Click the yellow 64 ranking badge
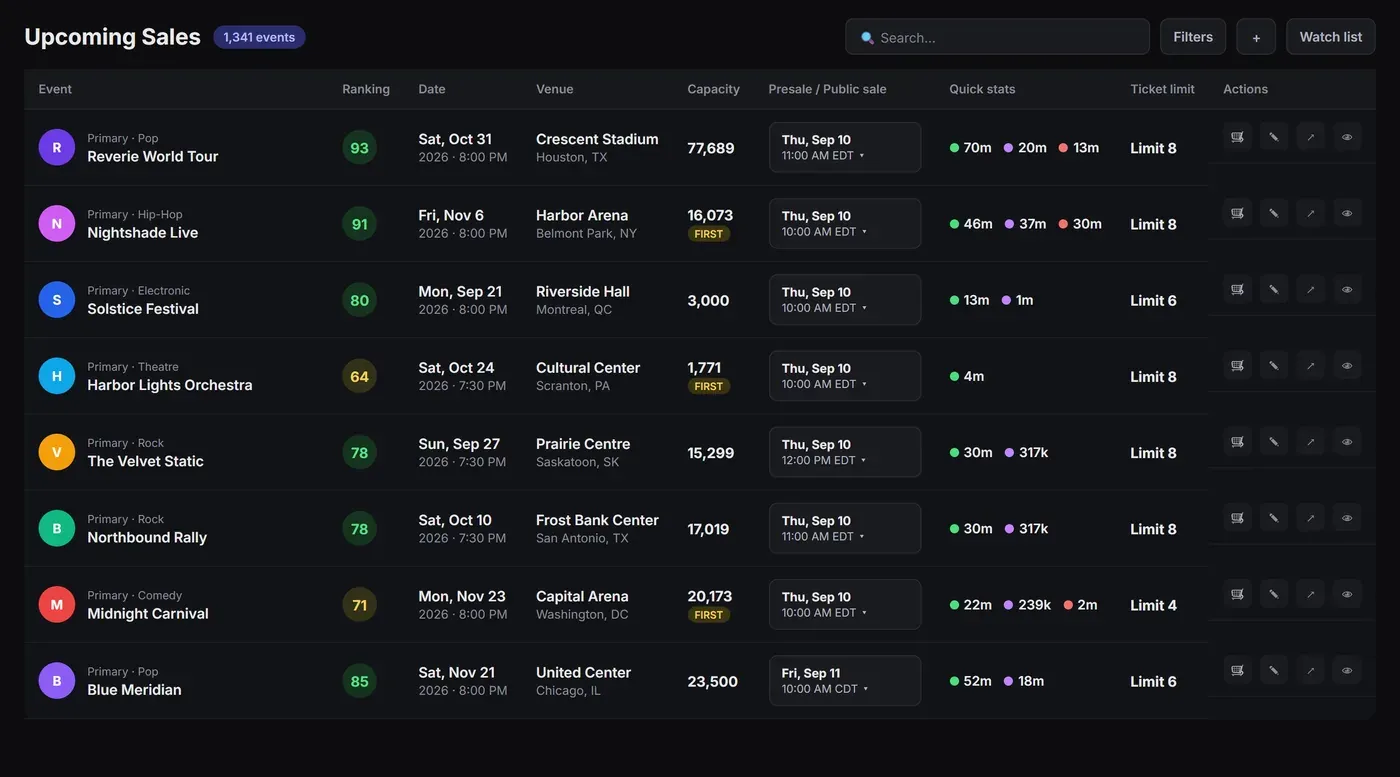 pyautogui.click(x=359, y=377)
